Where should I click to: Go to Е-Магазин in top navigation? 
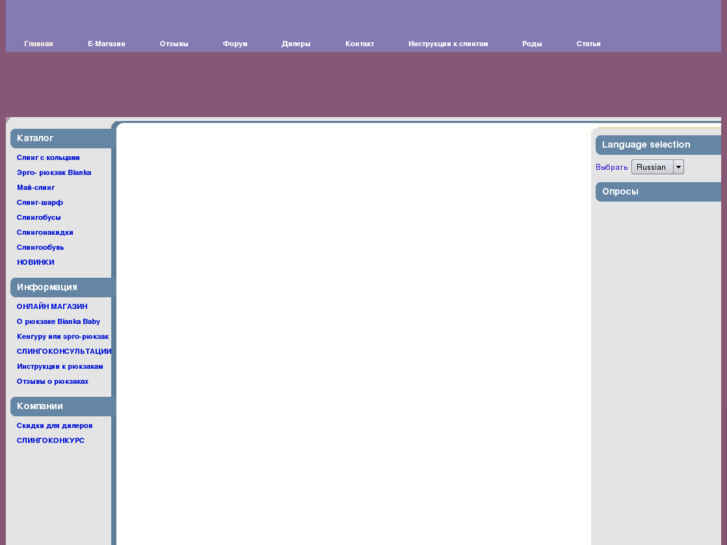[x=107, y=44]
